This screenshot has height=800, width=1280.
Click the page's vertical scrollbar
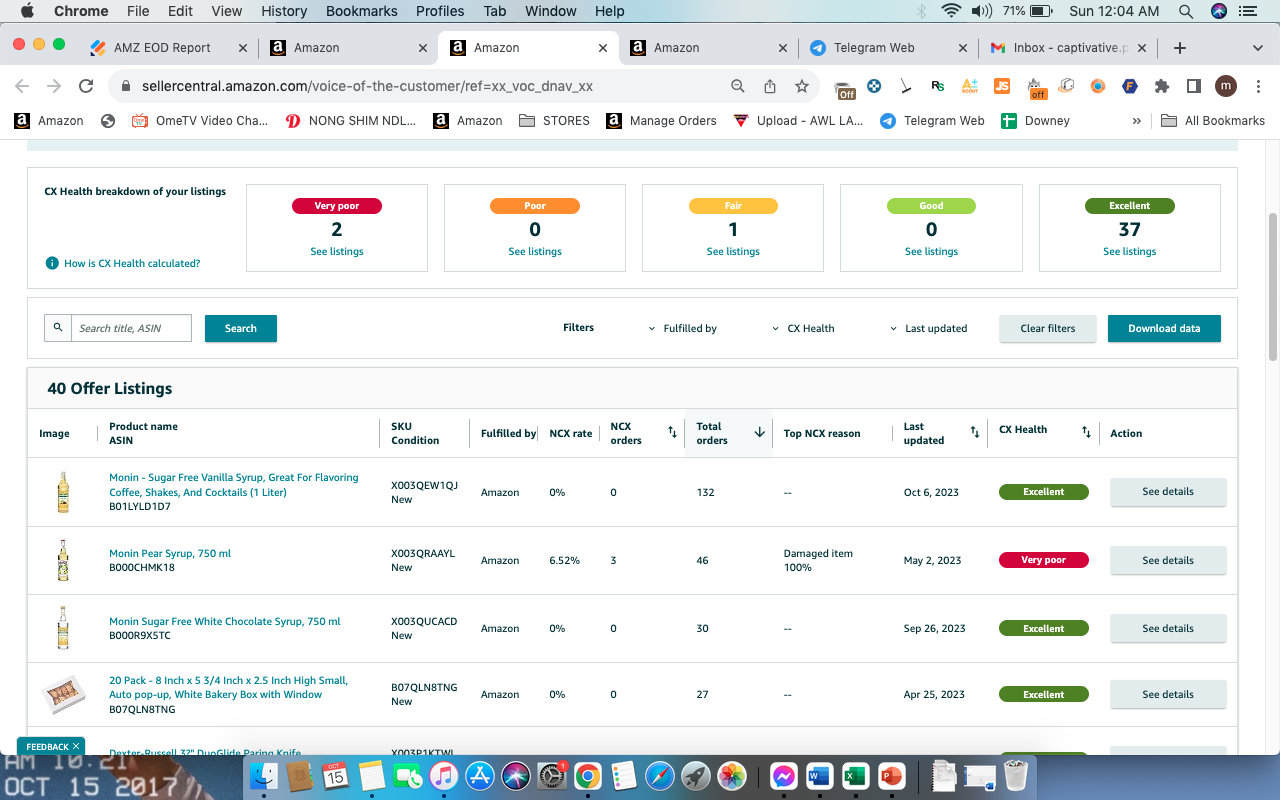pyautogui.click(x=1273, y=287)
